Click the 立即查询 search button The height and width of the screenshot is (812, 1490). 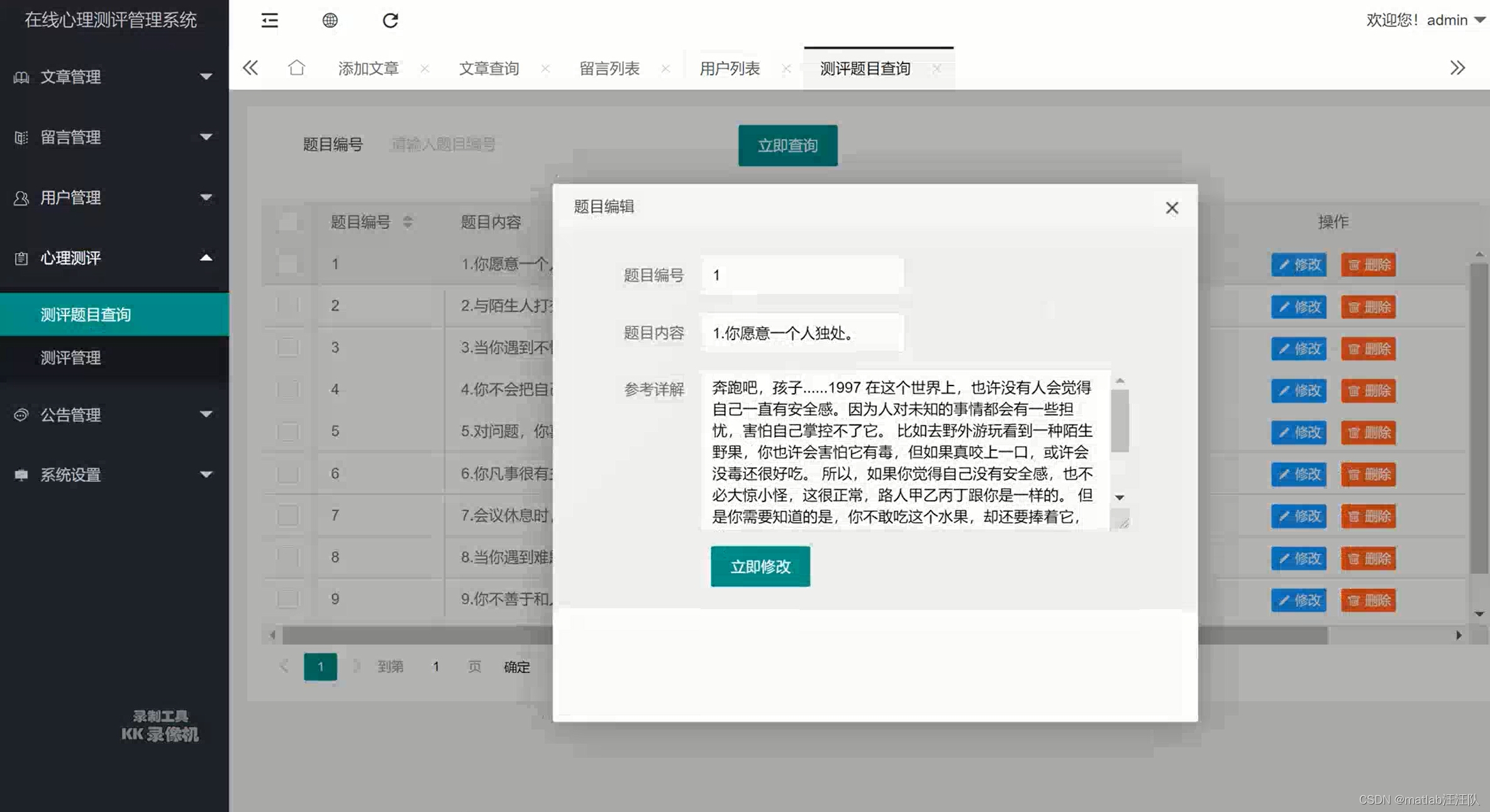(787, 145)
